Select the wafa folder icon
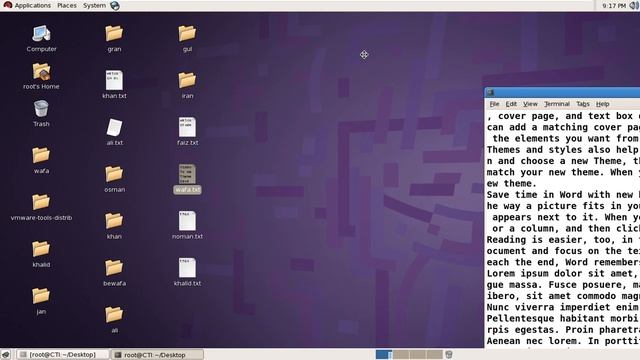 (41, 156)
